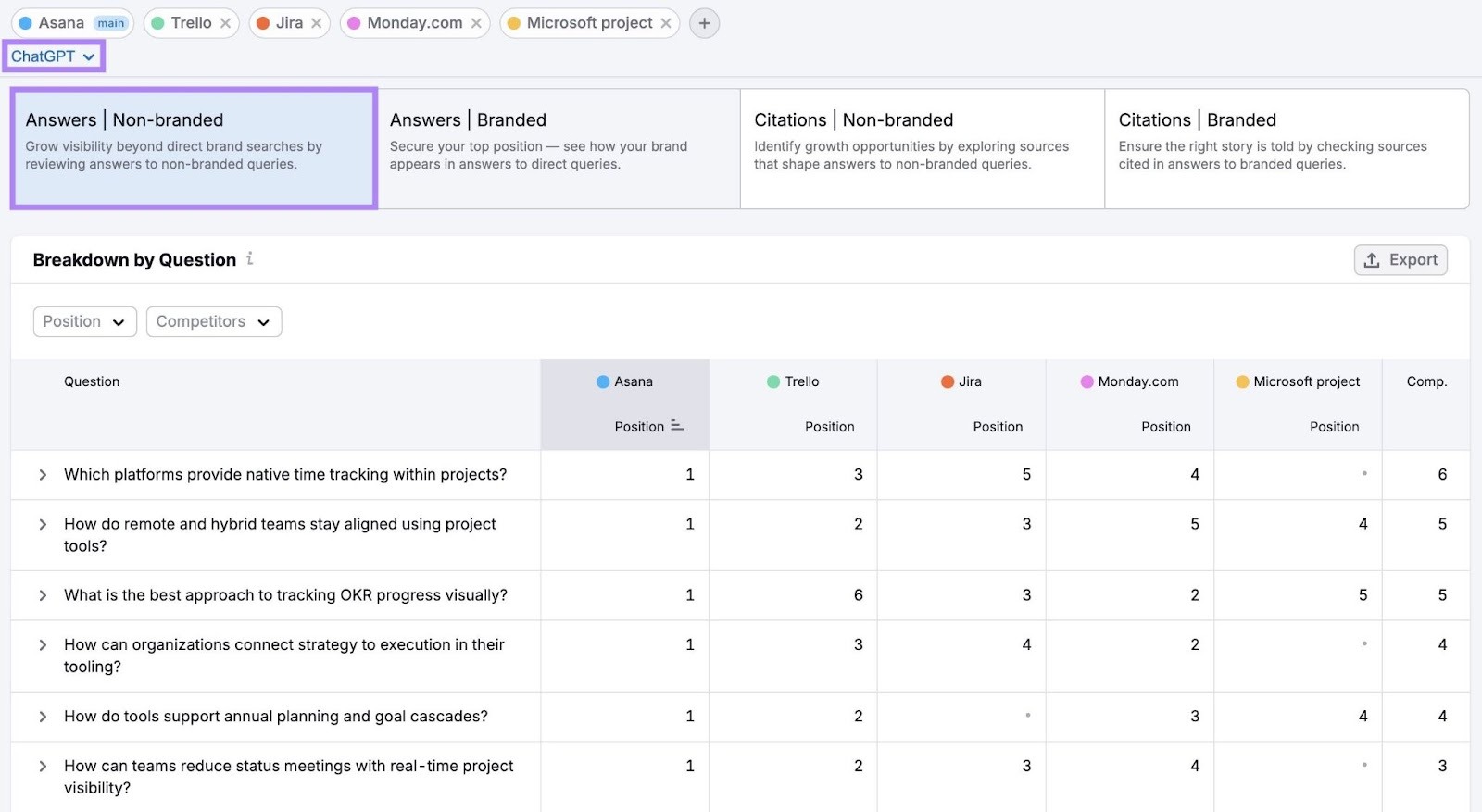Expand the OKR progress question row
Image resolution: width=1482 pixels, height=812 pixels.
(43, 595)
